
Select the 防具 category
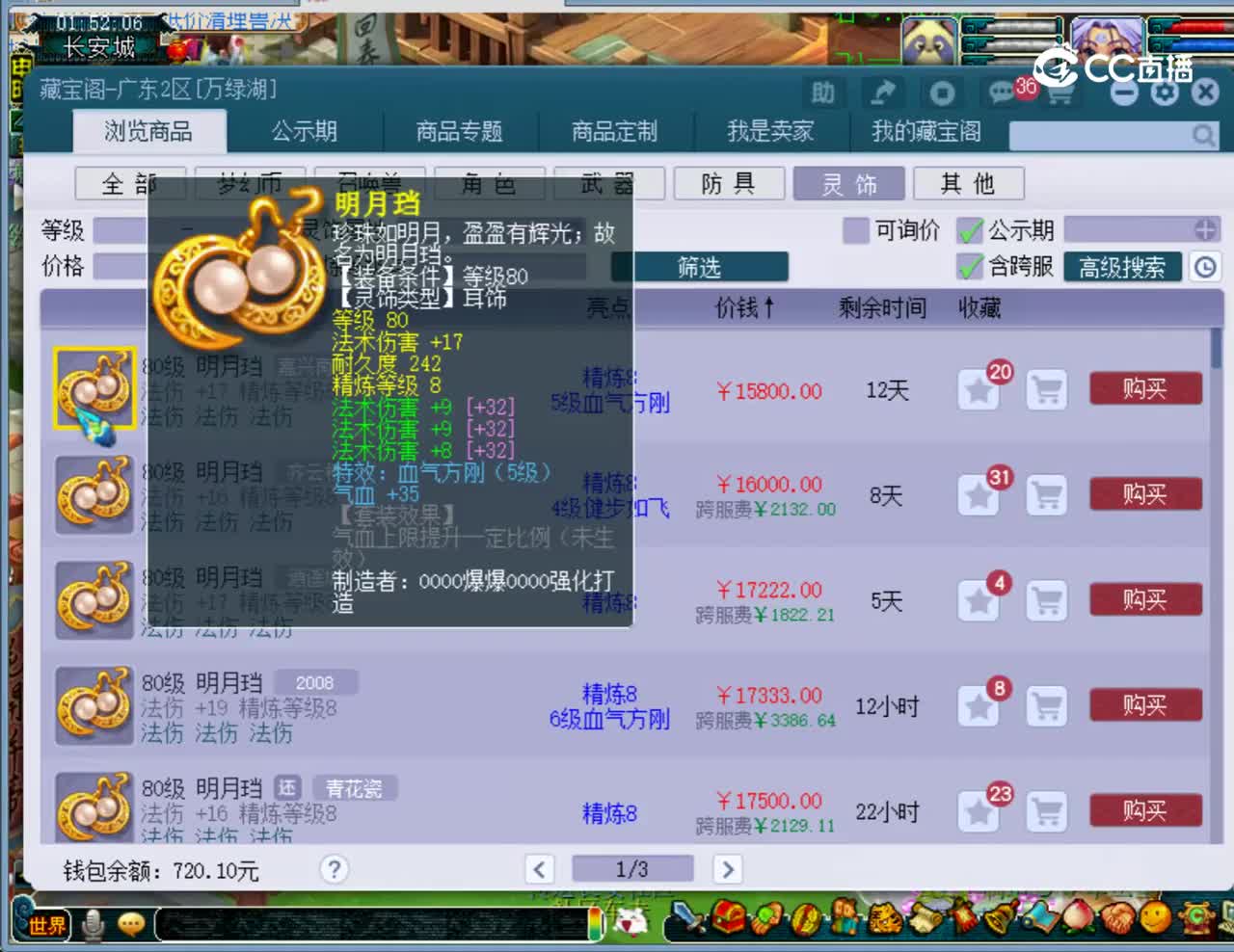pos(729,183)
